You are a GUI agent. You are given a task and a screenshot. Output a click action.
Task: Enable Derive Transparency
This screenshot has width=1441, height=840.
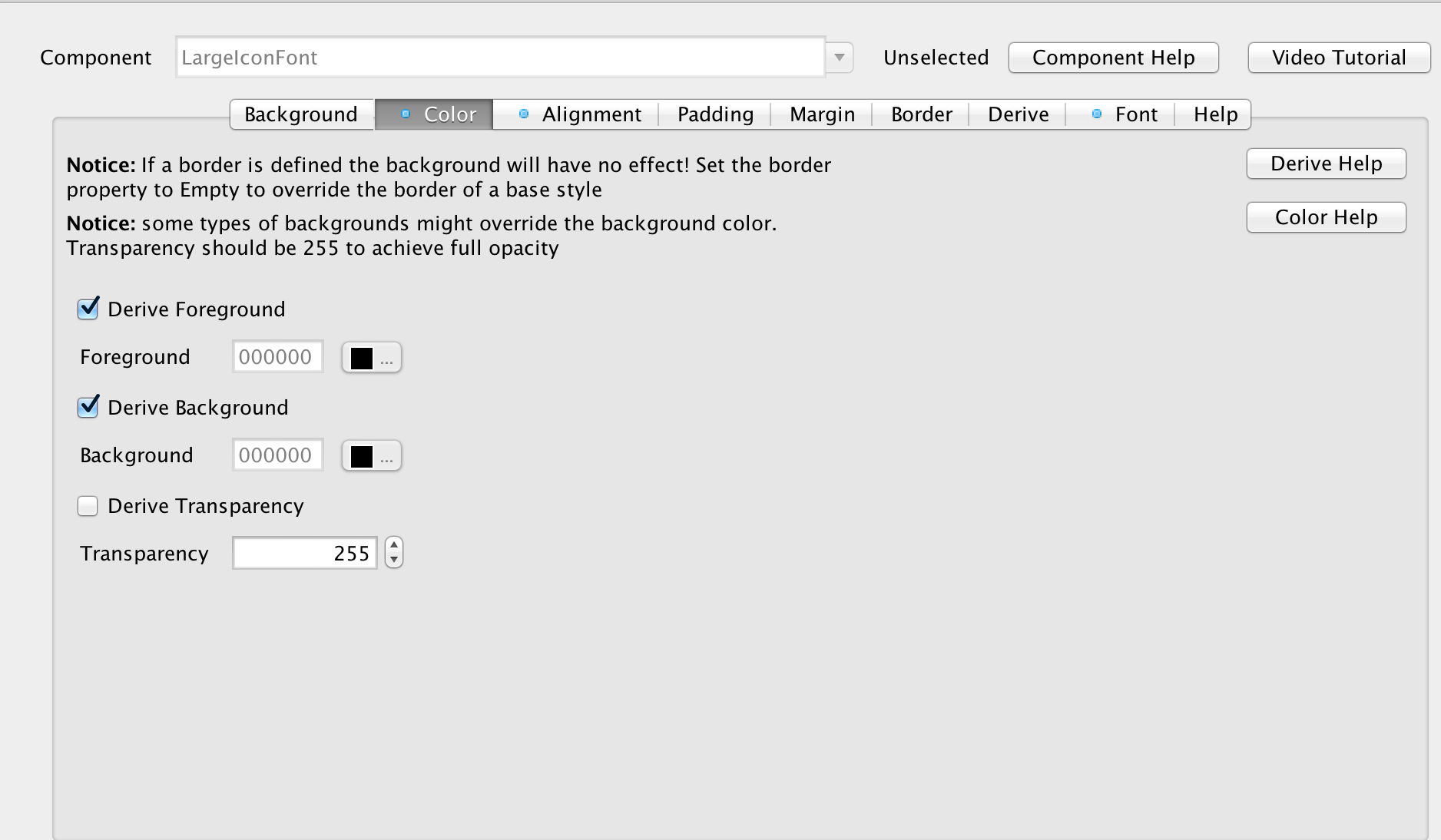coord(88,505)
